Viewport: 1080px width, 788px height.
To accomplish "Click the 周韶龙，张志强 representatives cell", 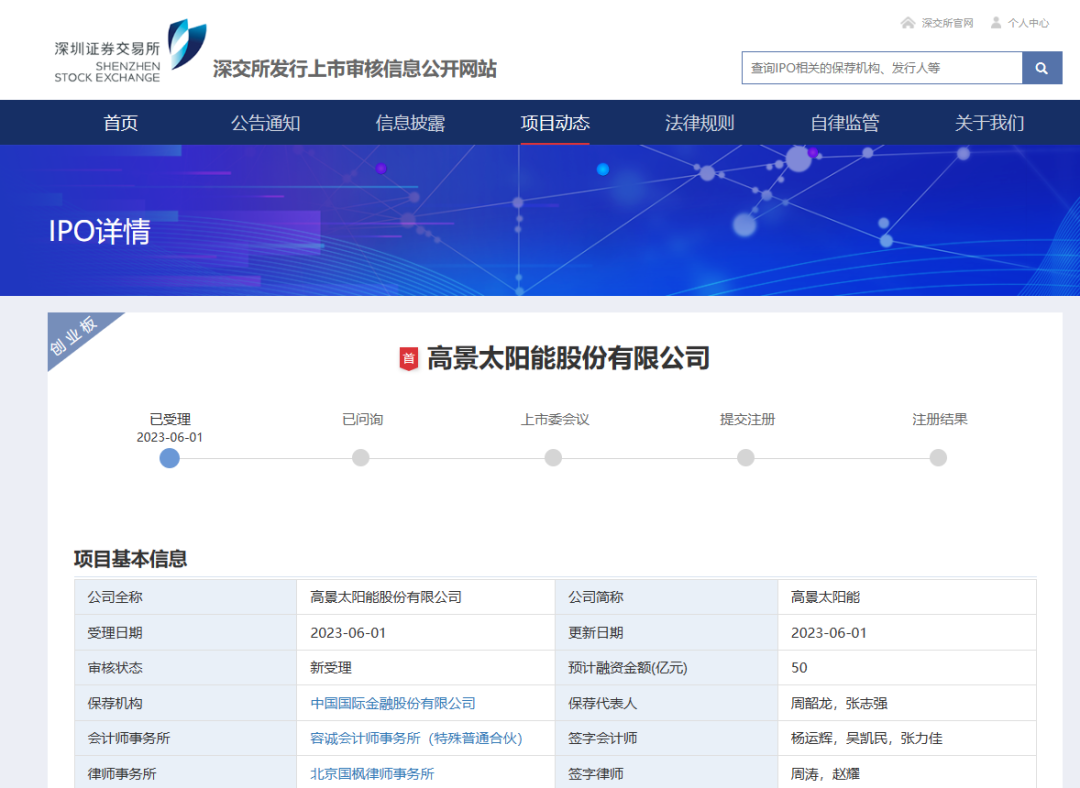I will point(907,703).
